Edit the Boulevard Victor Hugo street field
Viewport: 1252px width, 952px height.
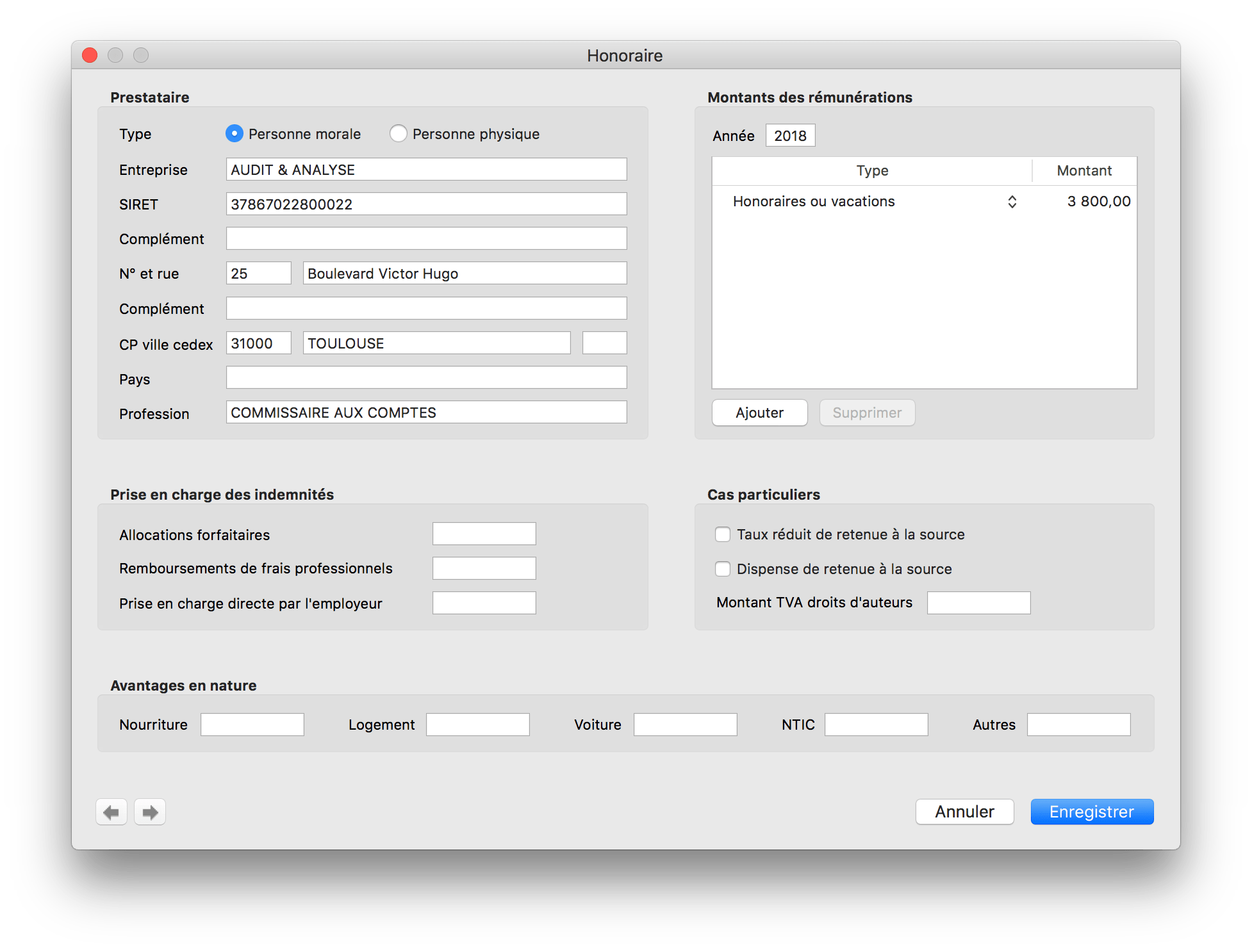[x=465, y=273]
